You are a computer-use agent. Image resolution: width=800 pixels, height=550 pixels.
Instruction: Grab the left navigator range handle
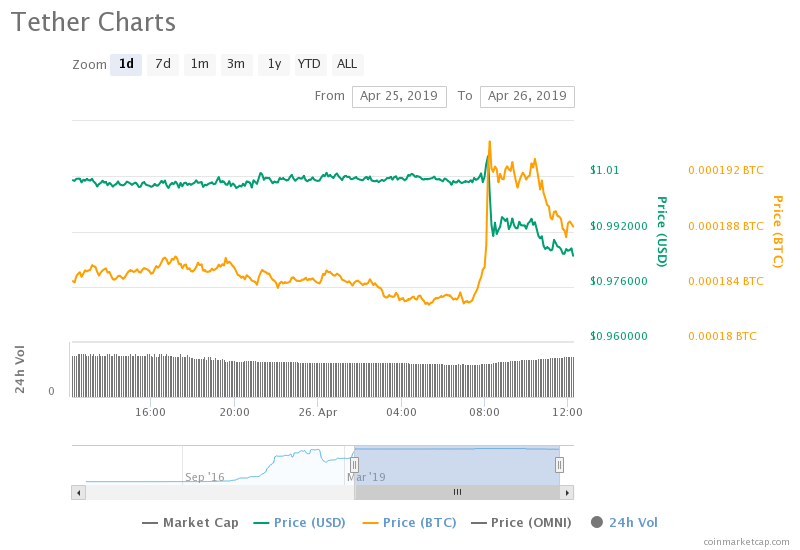pyautogui.click(x=354, y=465)
